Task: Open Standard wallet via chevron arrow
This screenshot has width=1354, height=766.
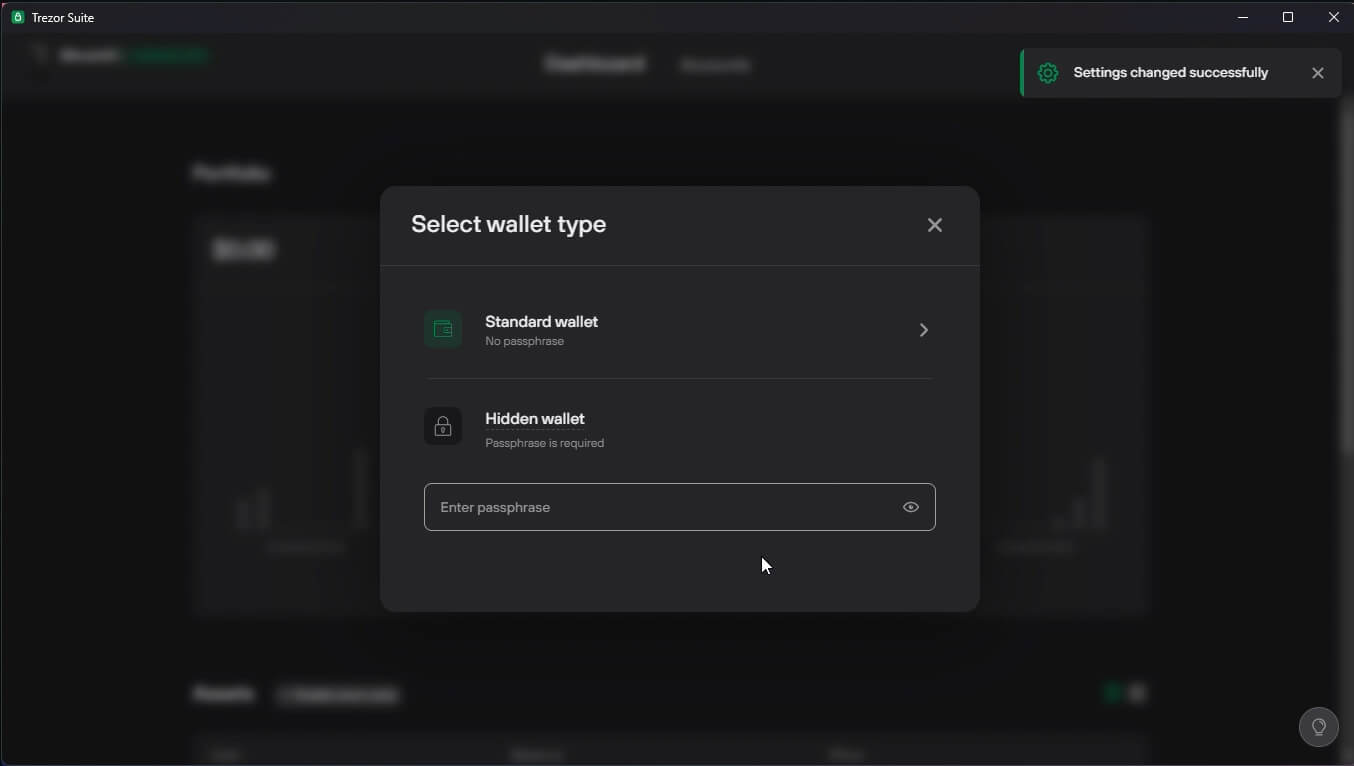Action: point(923,330)
